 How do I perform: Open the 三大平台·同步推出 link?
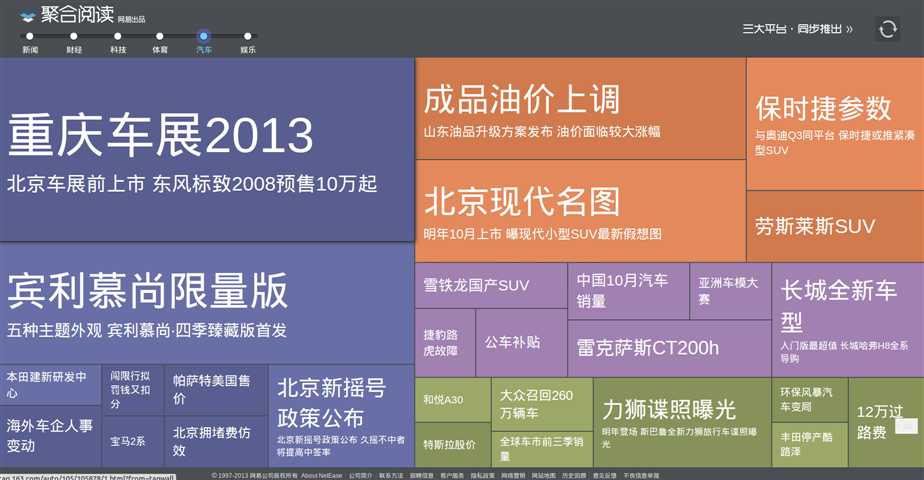coord(797,29)
